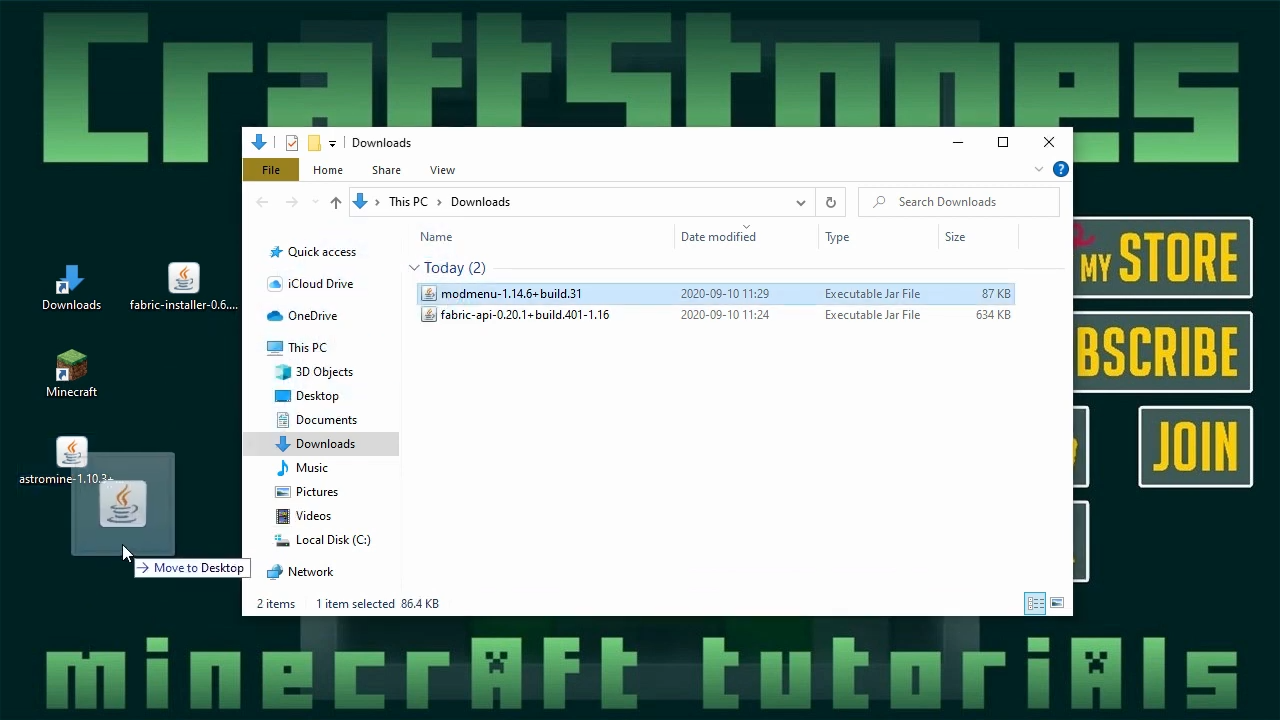Viewport: 1280px width, 720px height.
Task: Open Pictures folder in sidebar
Action: pyautogui.click(x=307, y=492)
